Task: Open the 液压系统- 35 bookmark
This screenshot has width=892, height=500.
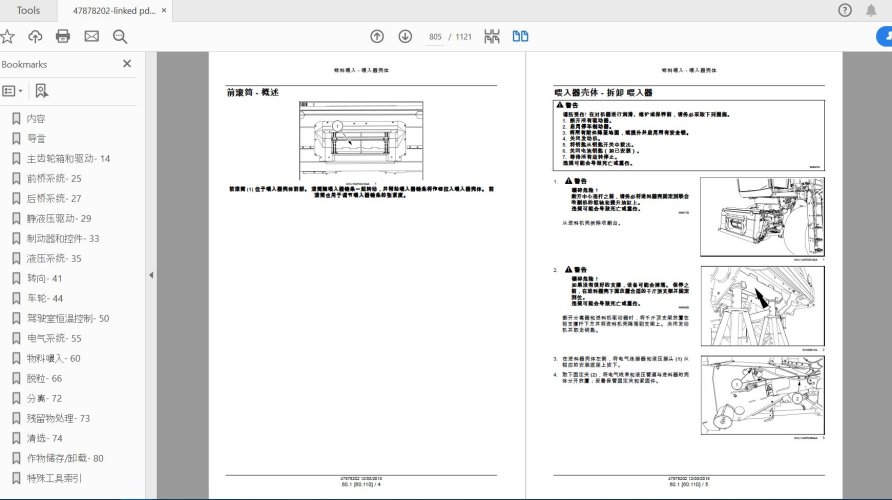Action: tap(54, 258)
